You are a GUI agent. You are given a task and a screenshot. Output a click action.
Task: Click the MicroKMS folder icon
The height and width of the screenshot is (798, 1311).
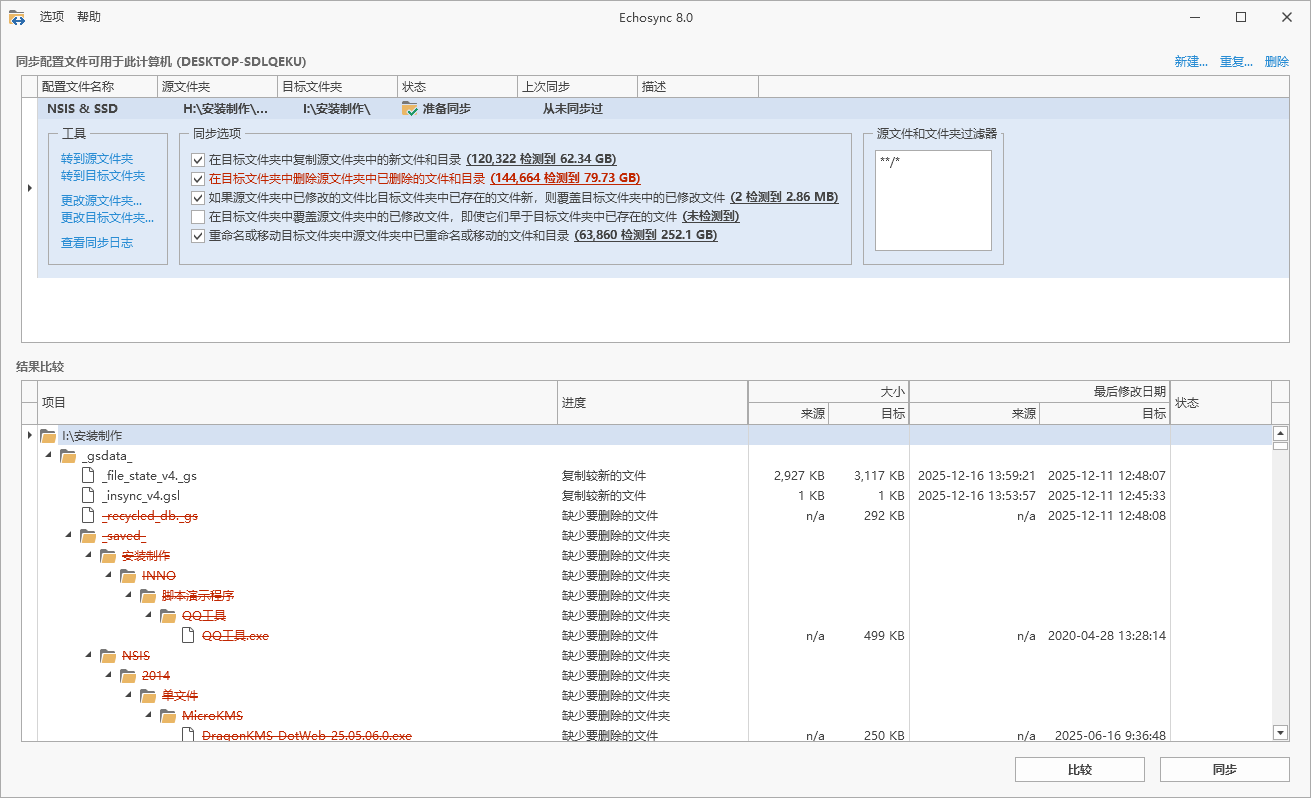click(167, 715)
